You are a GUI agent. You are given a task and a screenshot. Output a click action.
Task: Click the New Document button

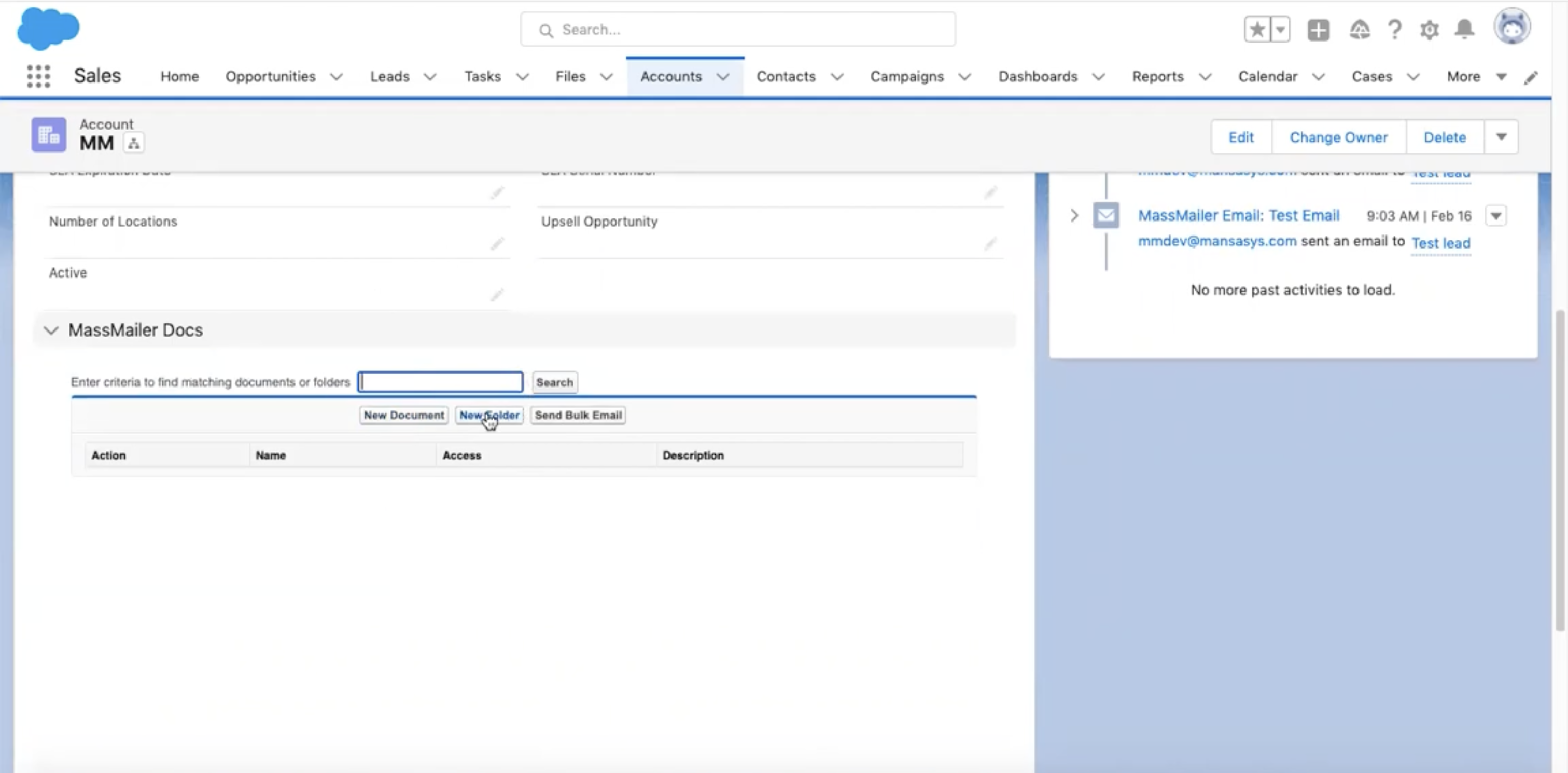(404, 416)
